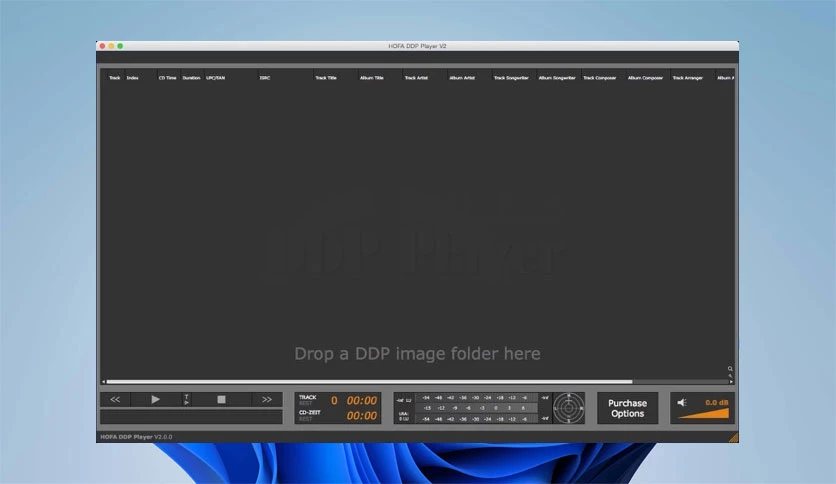Click the magnifier zoom icon above scrollbar
This screenshot has height=484, width=836.
click(730, 369)
